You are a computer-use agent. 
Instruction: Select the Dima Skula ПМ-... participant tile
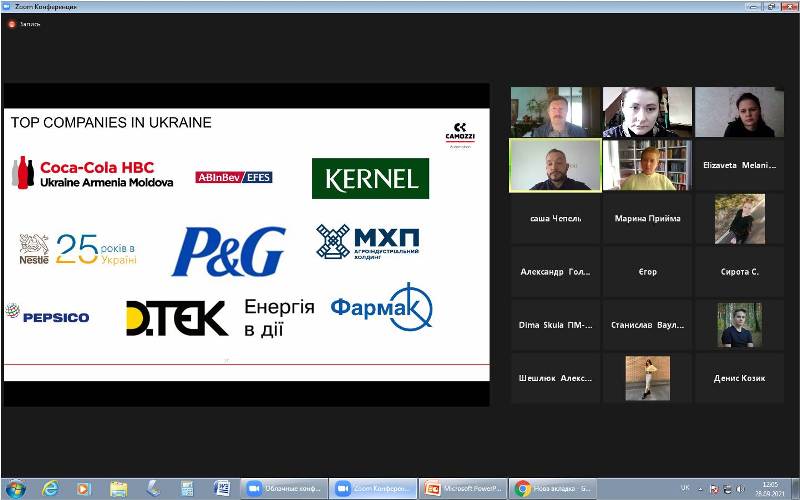click(556, 325)
